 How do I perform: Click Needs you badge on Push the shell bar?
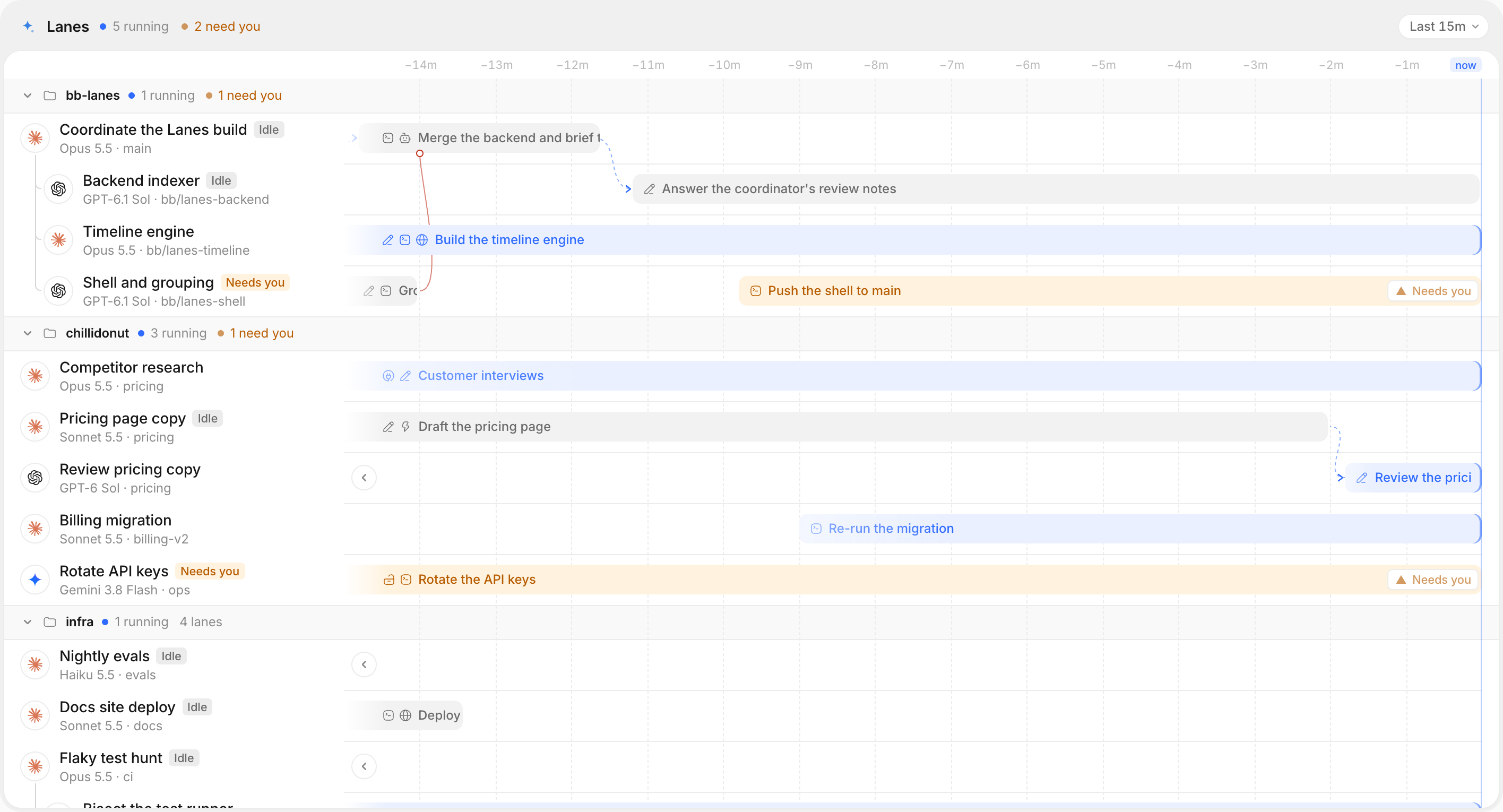click(x=1432, y=291)
